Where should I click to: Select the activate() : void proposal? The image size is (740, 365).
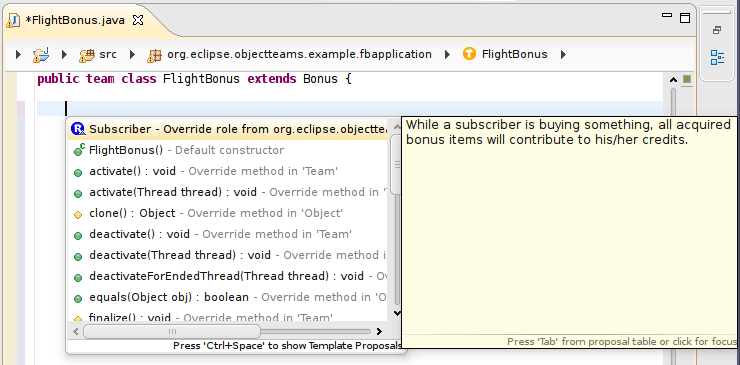tap(228, 171)
